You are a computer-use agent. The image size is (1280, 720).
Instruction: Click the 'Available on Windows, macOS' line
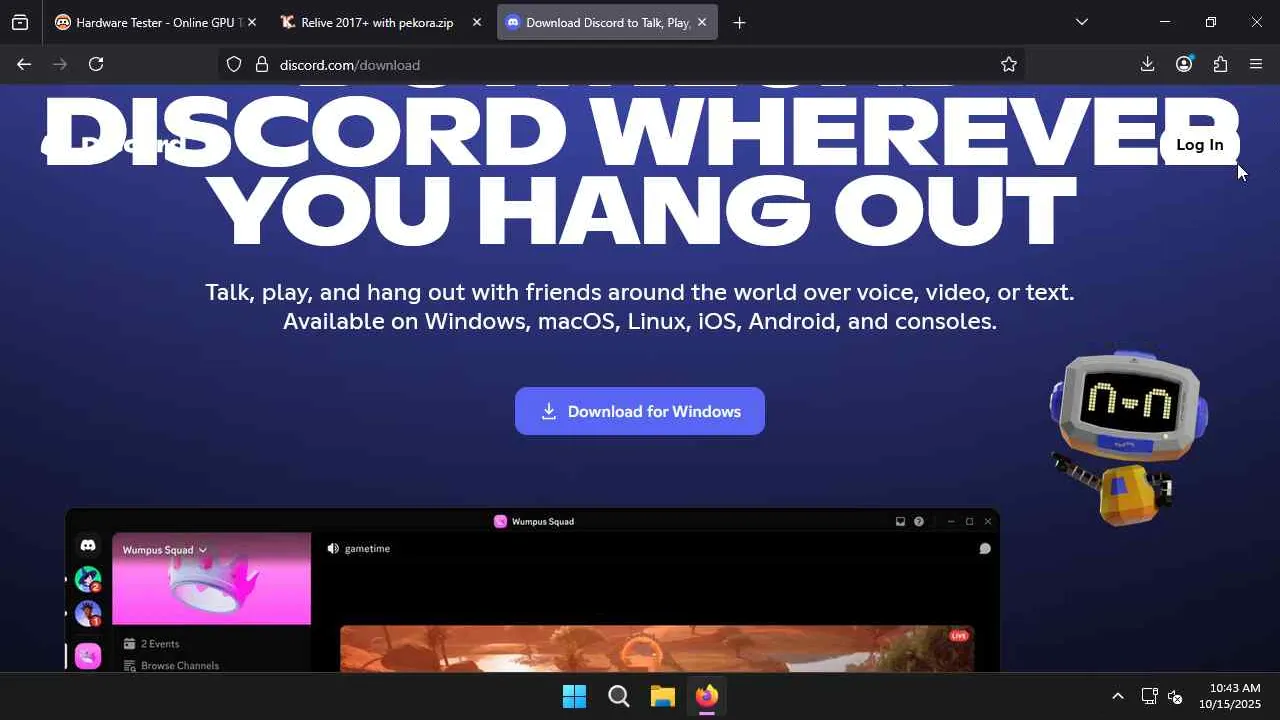point(640,321)
